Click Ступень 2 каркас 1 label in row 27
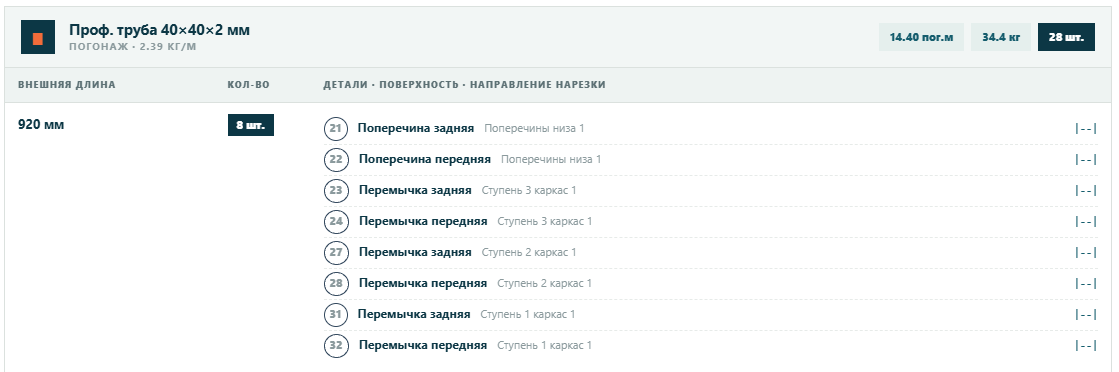The width and height of the screenshot is (1119, 372). (x=529, y=252)
